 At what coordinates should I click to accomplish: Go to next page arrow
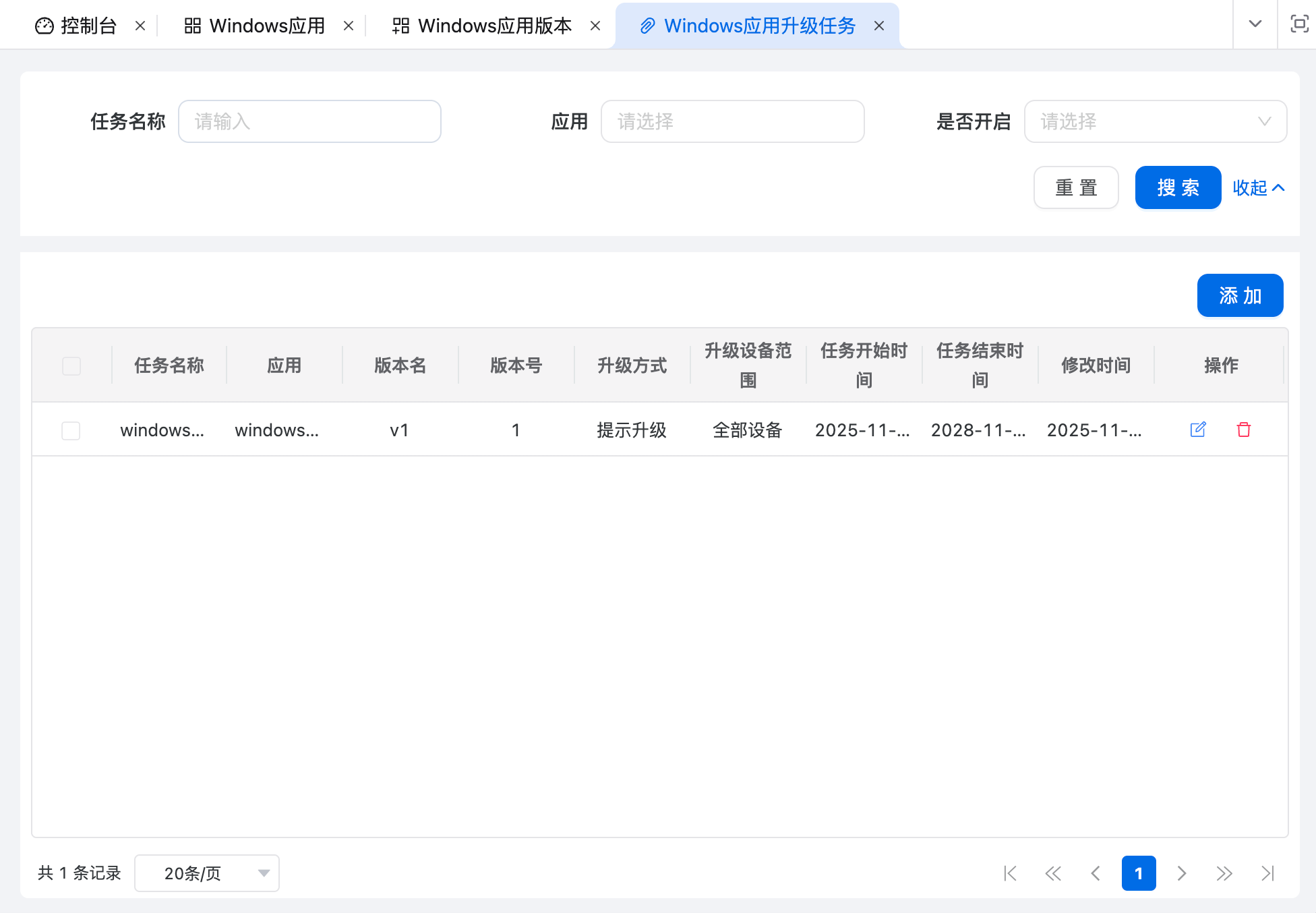(x=1181, y=873)
